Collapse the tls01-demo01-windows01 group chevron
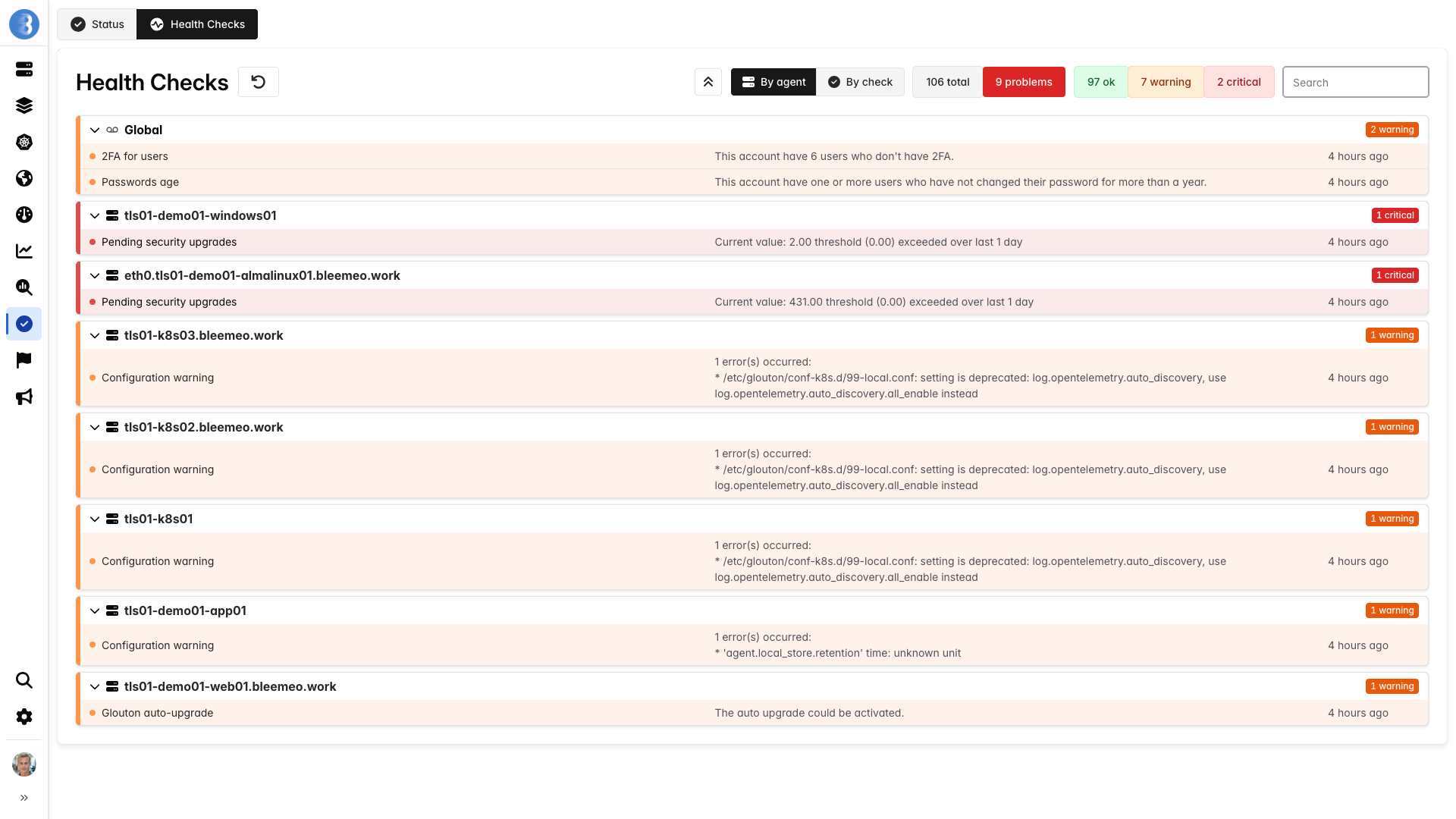This screenshot has width=1456, height=819. tap(95, 215)
